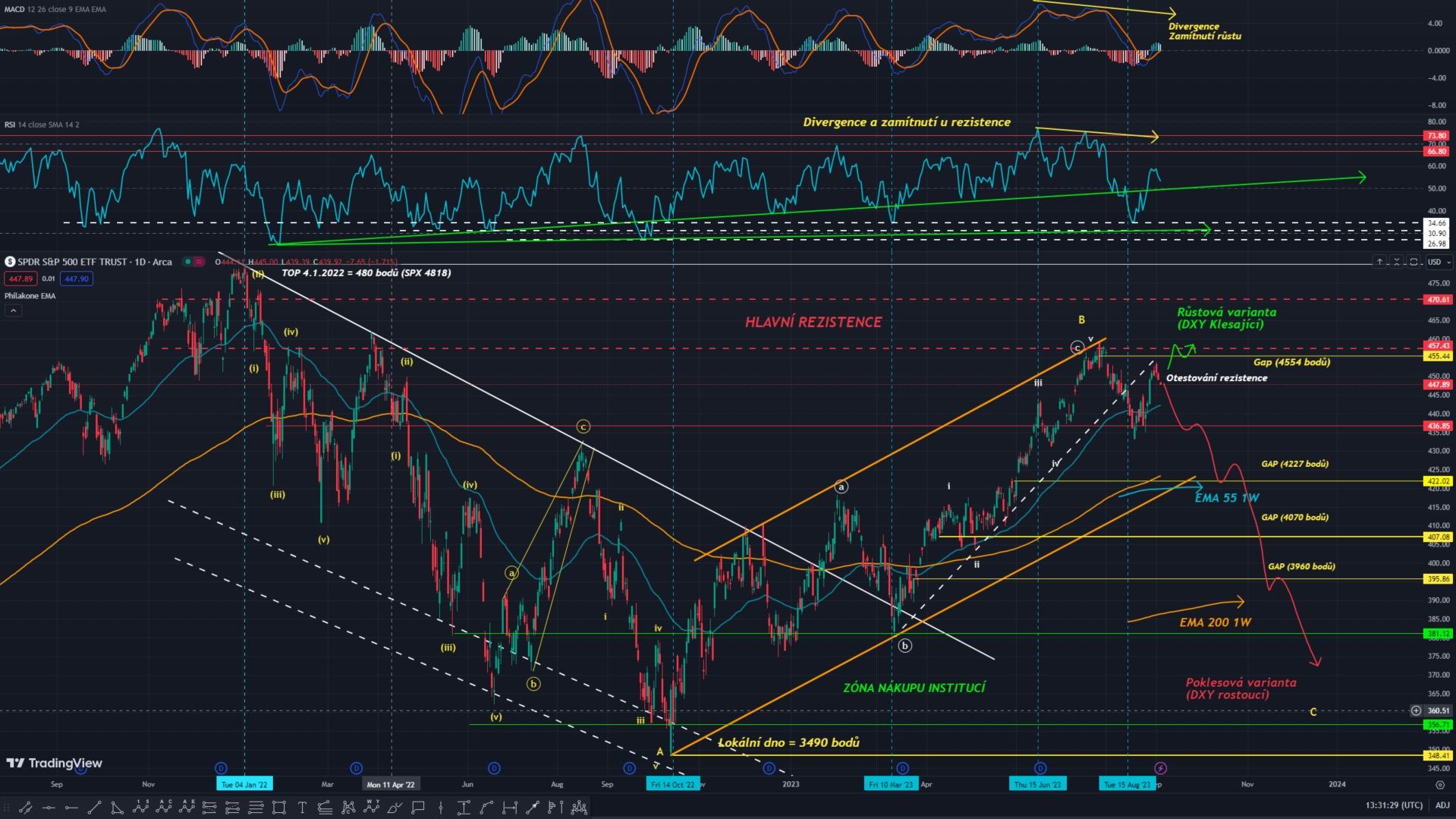Toggle the buy/sell switch beside the symbol name
The image size is (1456, 819).
point(194,262)
